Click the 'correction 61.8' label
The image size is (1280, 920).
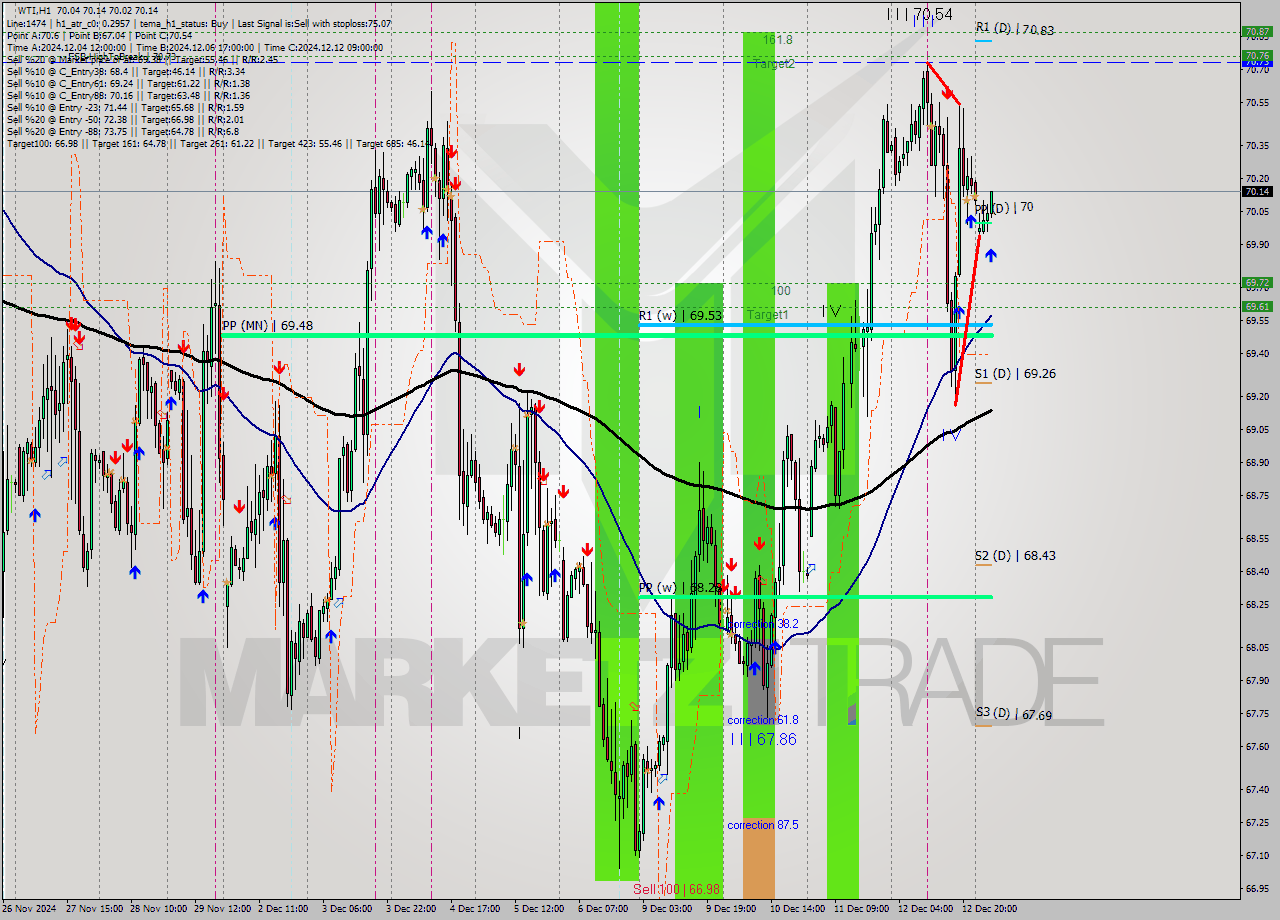pos(763,719)
